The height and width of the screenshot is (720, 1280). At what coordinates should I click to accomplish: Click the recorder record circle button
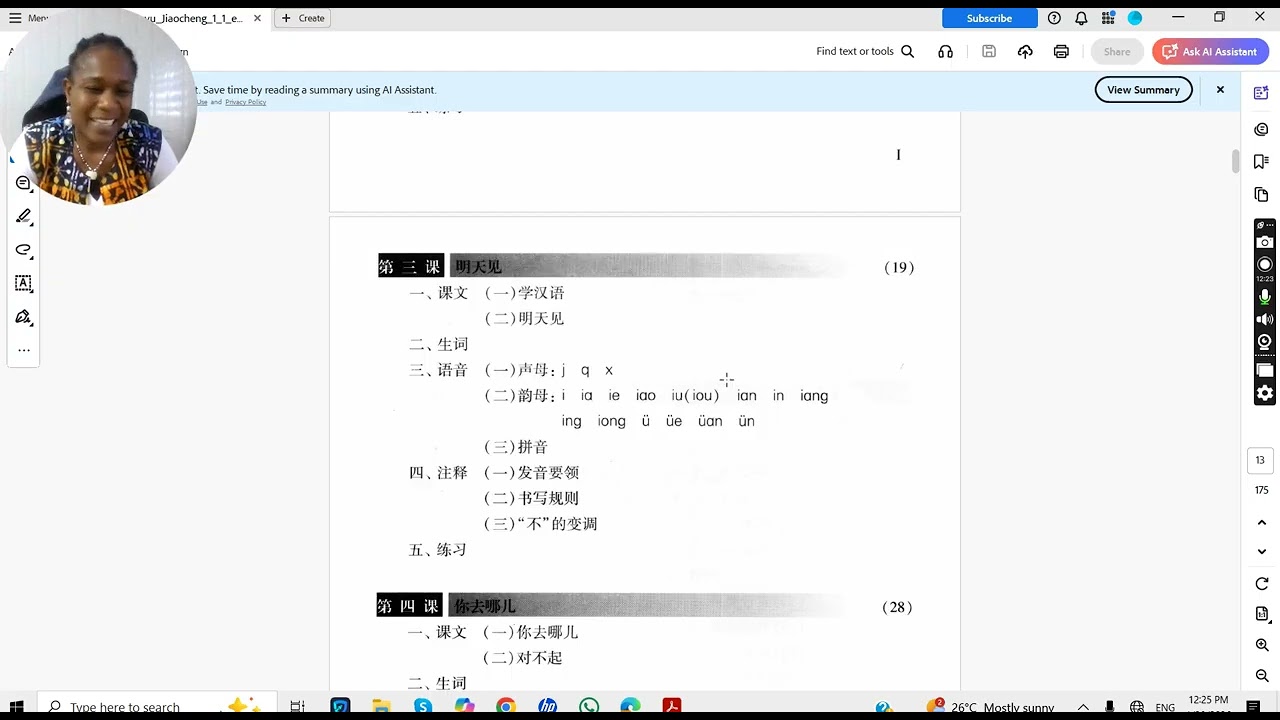(1265, 264)
